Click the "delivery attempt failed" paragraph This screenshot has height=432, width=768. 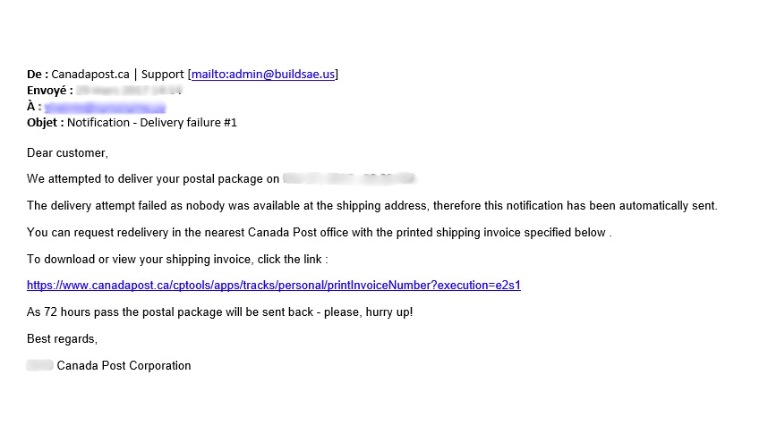click(x=372, y=206)
